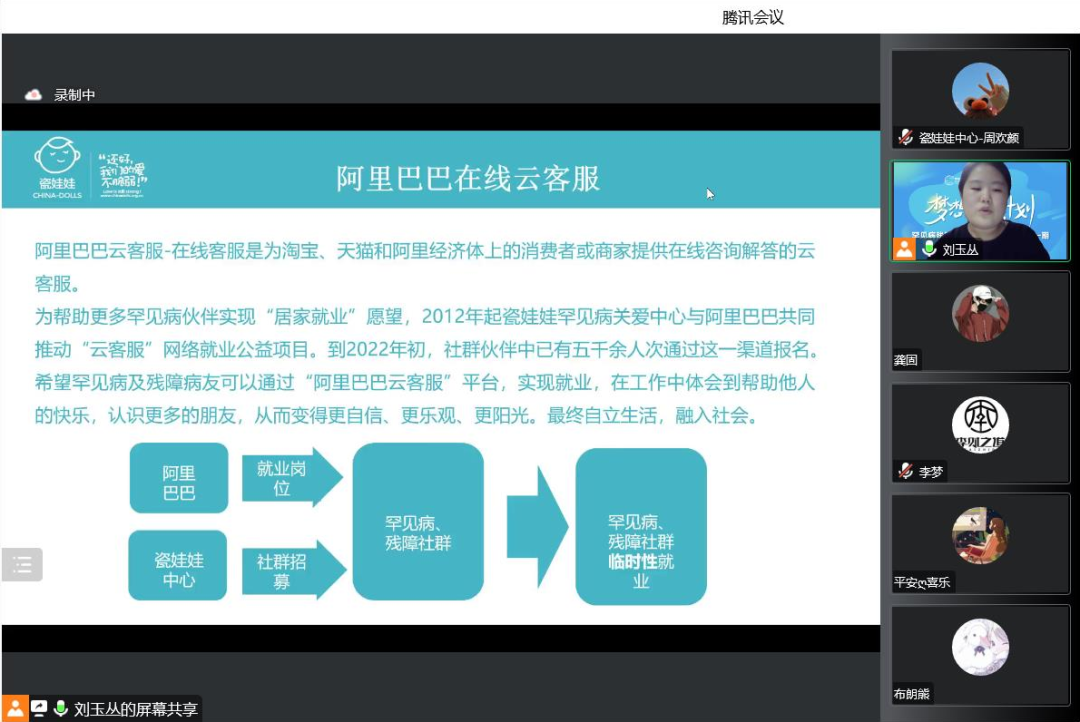1080x722 pixels.
Task: Click the 瓷娃娃 CHINA-DOLLS logo on the slide
Action: coord(58,166)
